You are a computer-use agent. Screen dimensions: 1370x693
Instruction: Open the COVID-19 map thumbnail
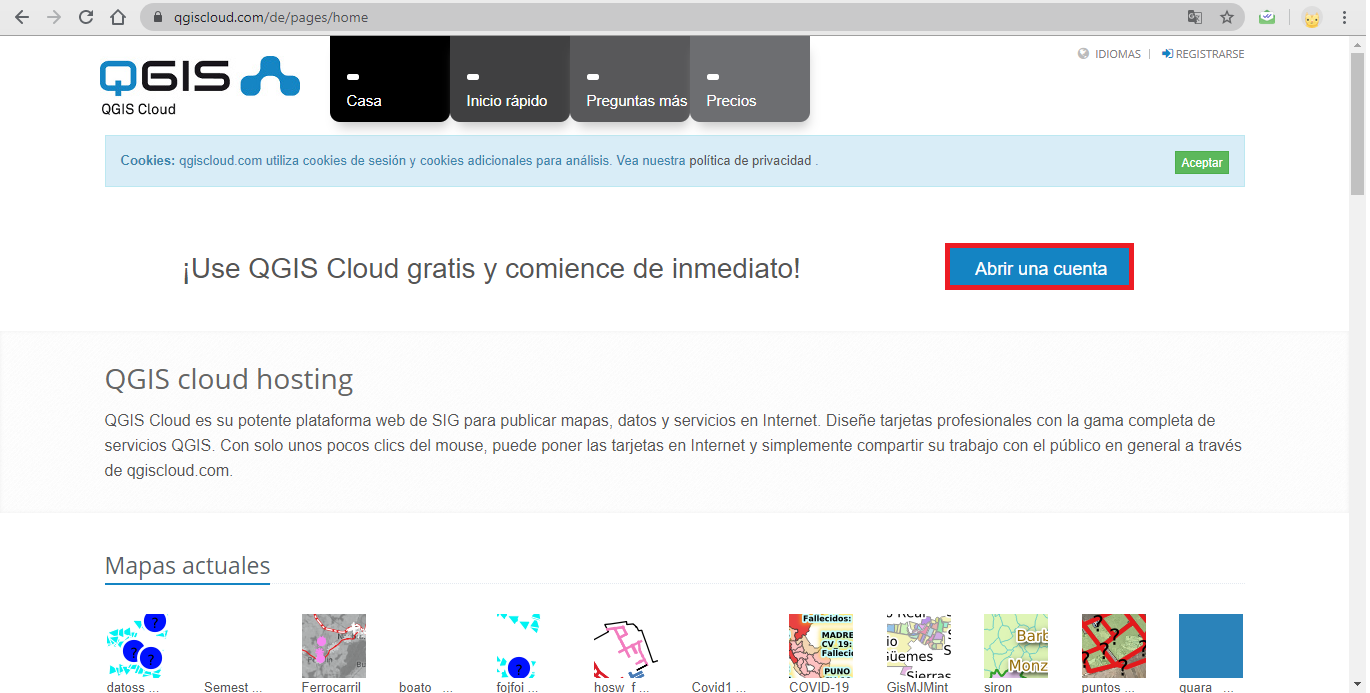tap(819, 646)
